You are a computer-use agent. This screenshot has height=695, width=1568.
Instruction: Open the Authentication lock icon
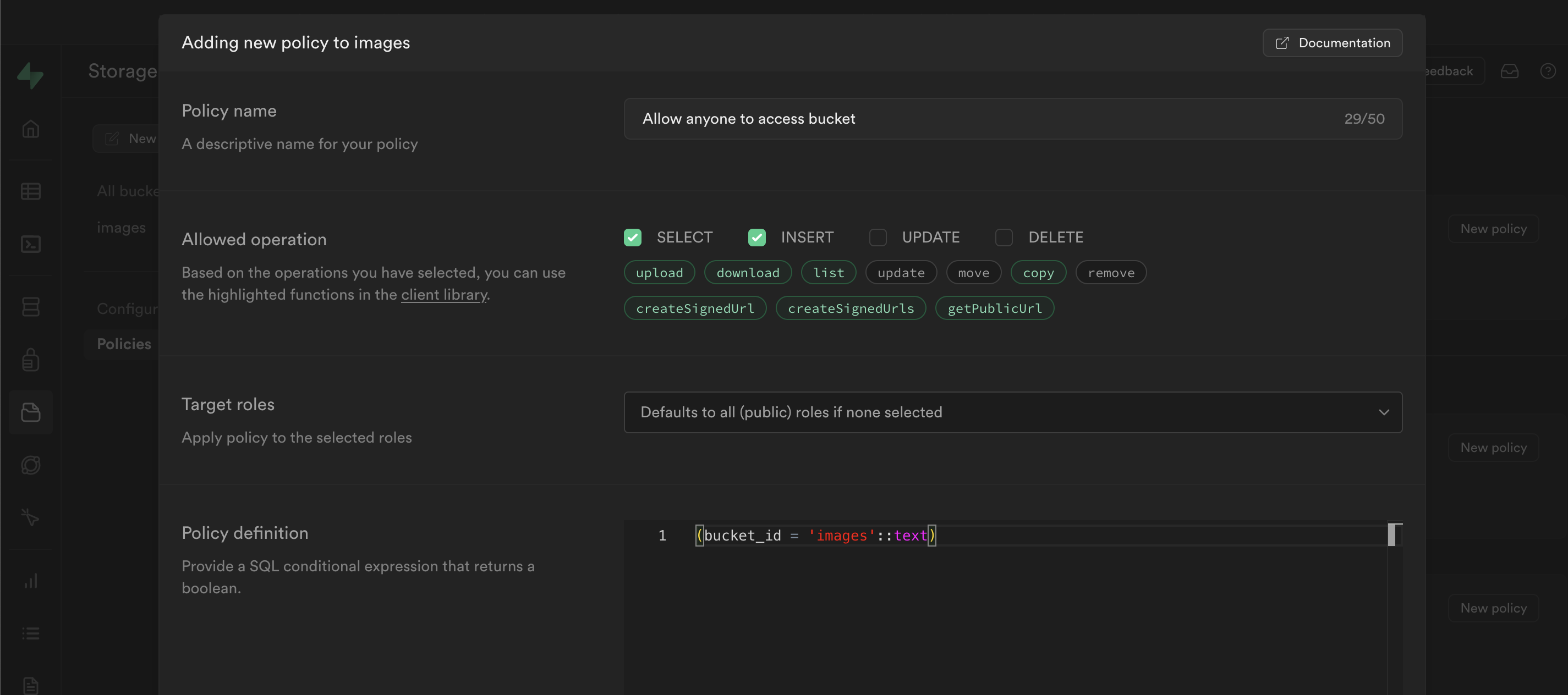(30, 359)
